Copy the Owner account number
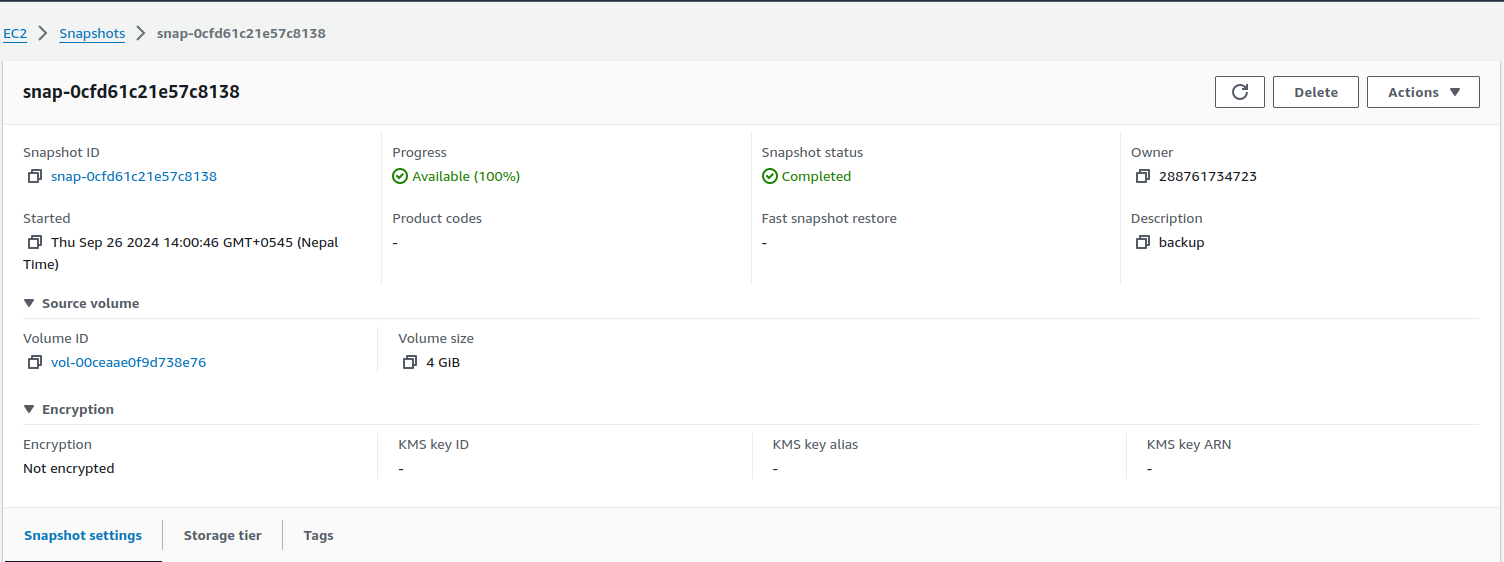 pyautogui.click(x=1143, y=177)
